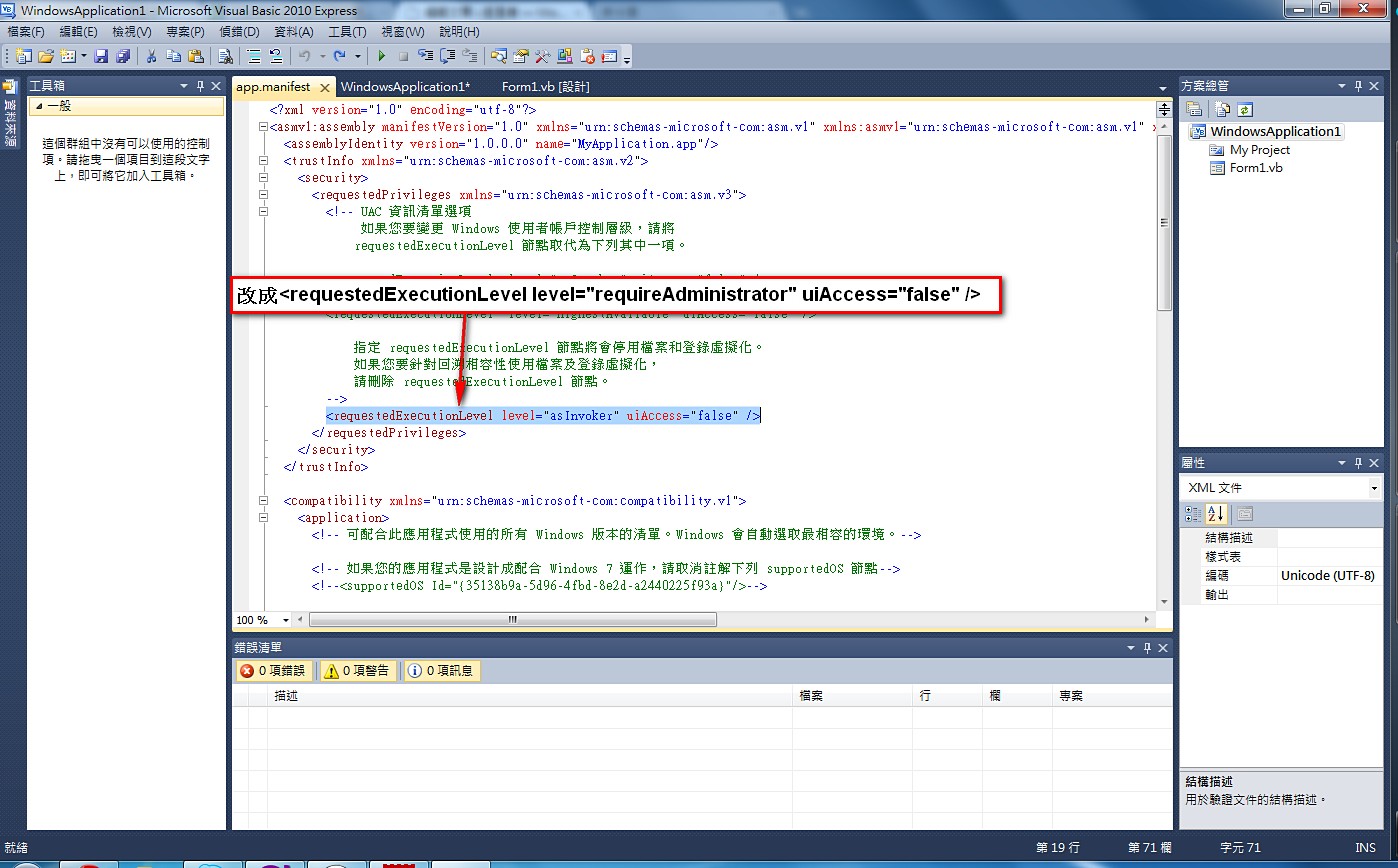Screen dimensions: 1398x868
Task: Open Properties Window from toolbar icon
Action: [x=520, y=56]
